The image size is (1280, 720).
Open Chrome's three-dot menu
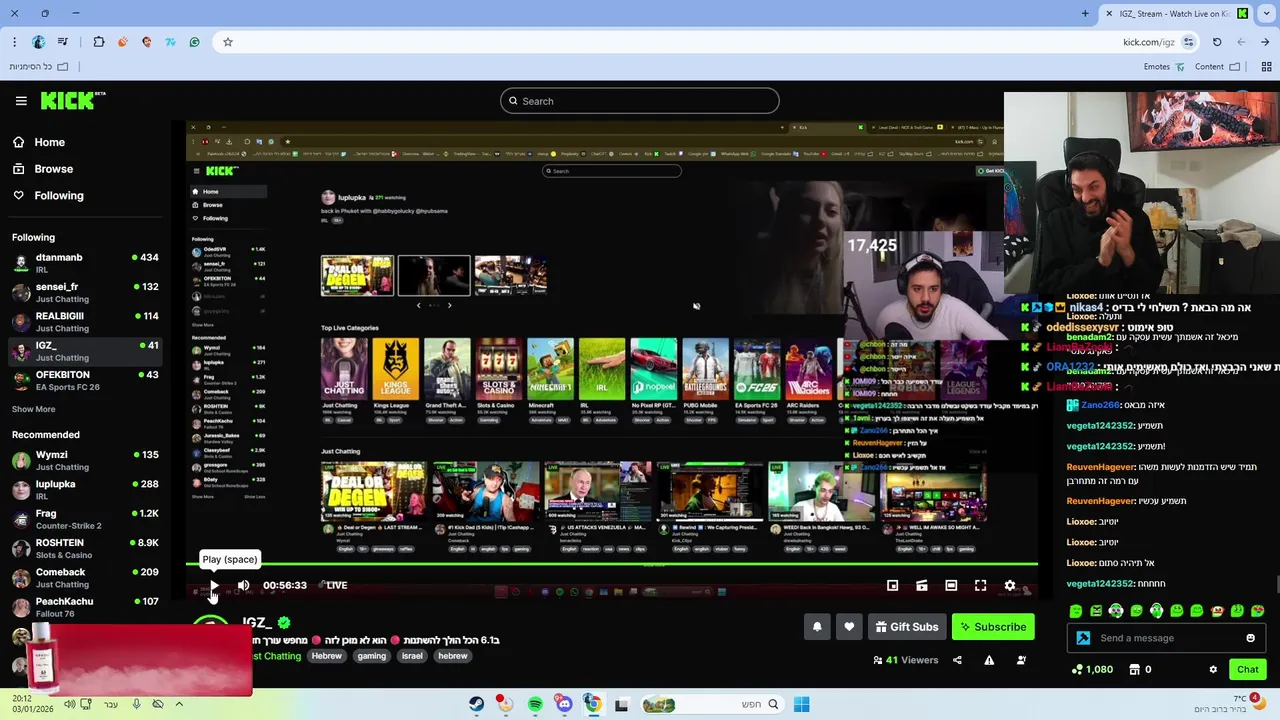(14, 42)
